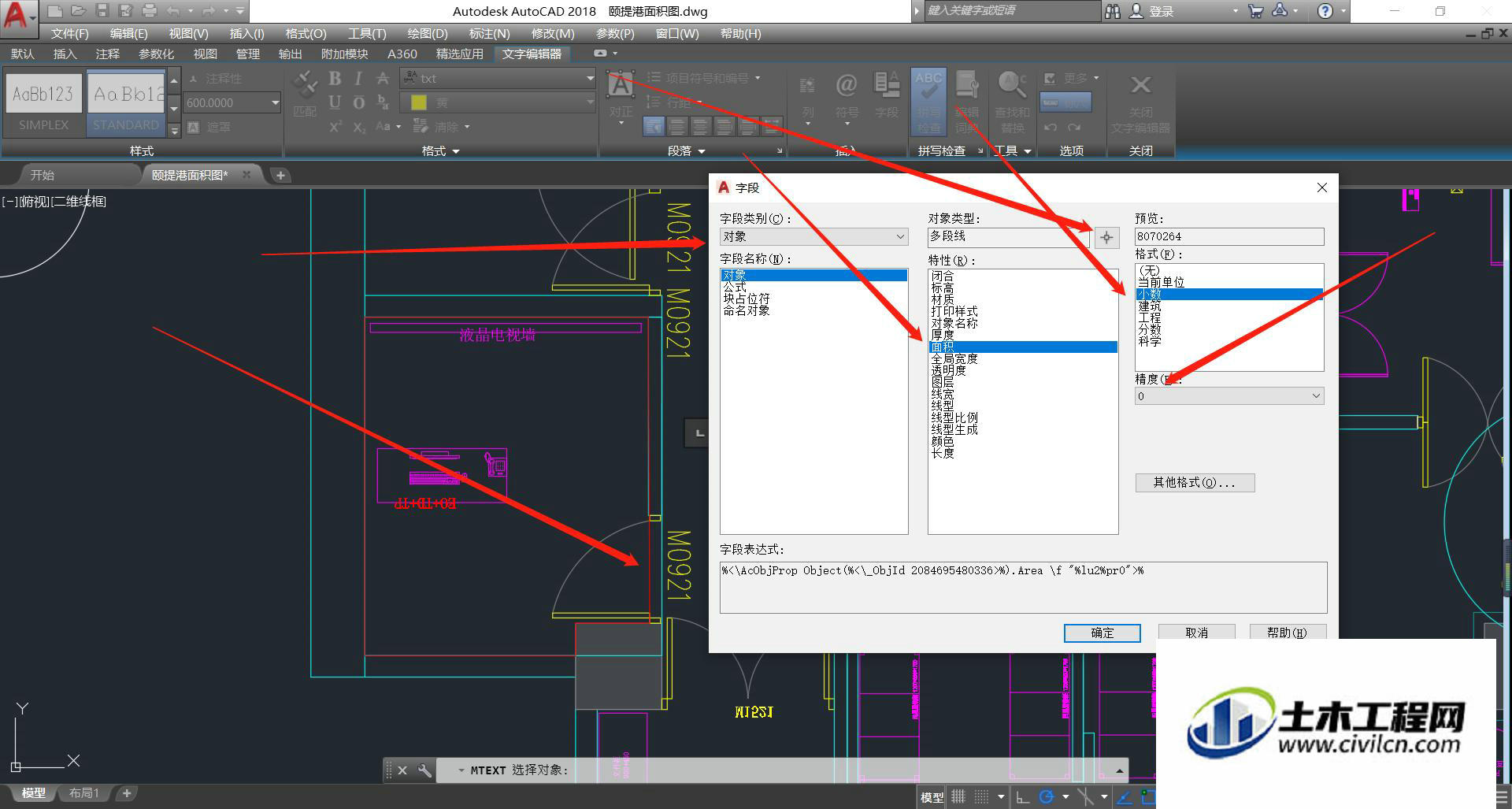Close the text editor with X icon

(1140, 85)
